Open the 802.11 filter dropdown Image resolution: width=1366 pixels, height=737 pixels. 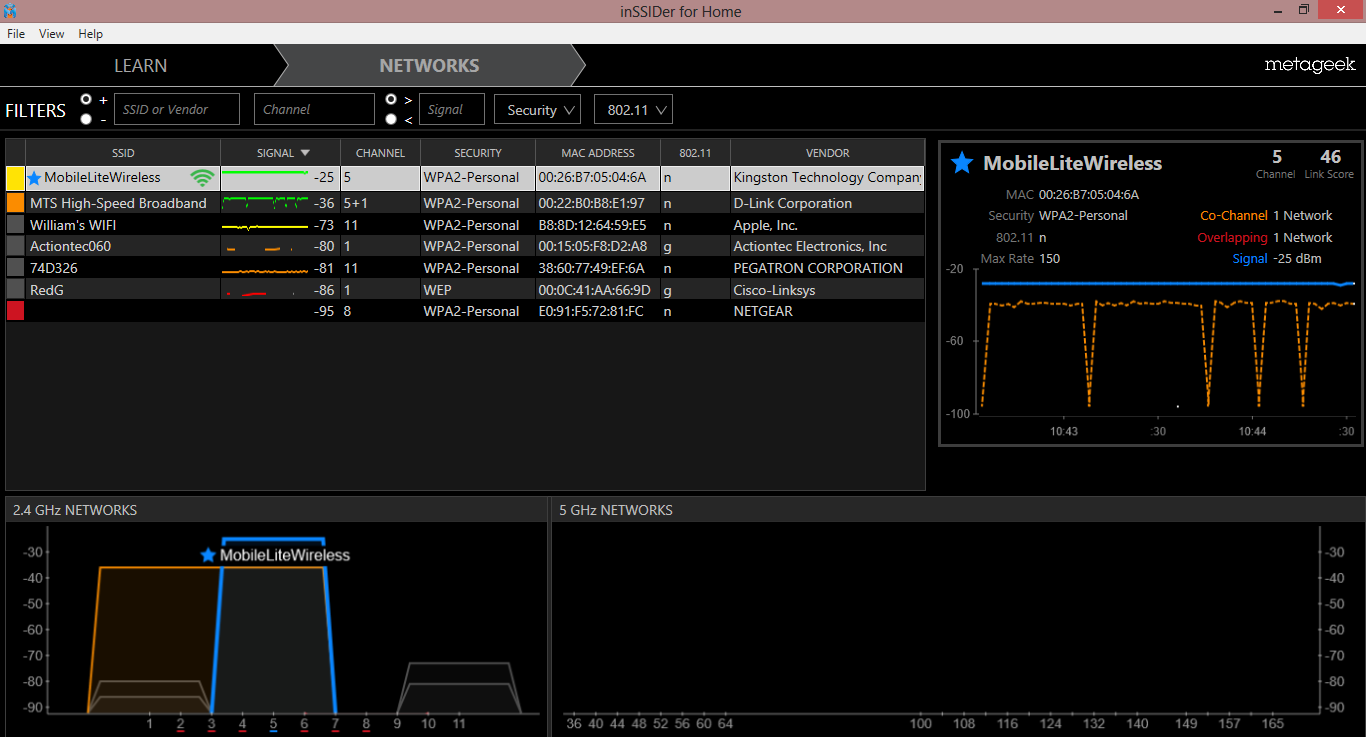pos(632,110)
